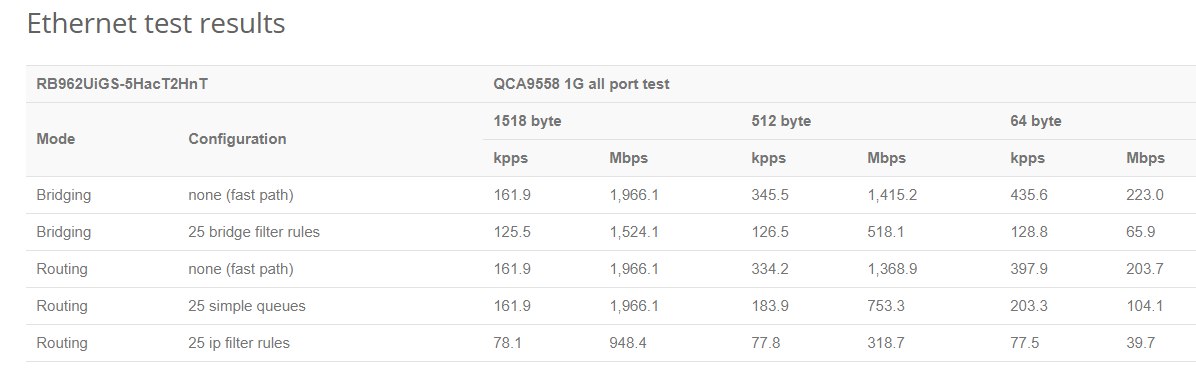The image size is (1196, 375).
Task: Select the 25 simple queues configuration cell
Action: click(x=246, y=306)
